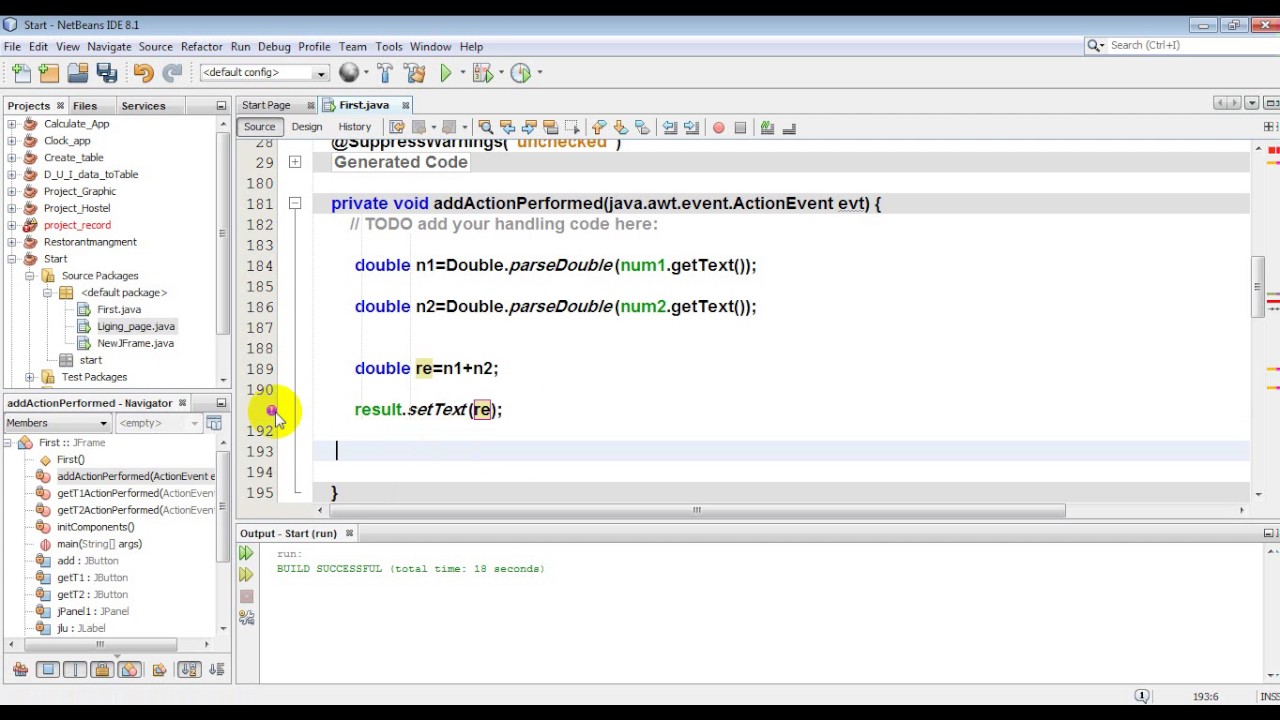
Task: Click the Re-run green arrows in Output
Action: click(x=246, y=553)
